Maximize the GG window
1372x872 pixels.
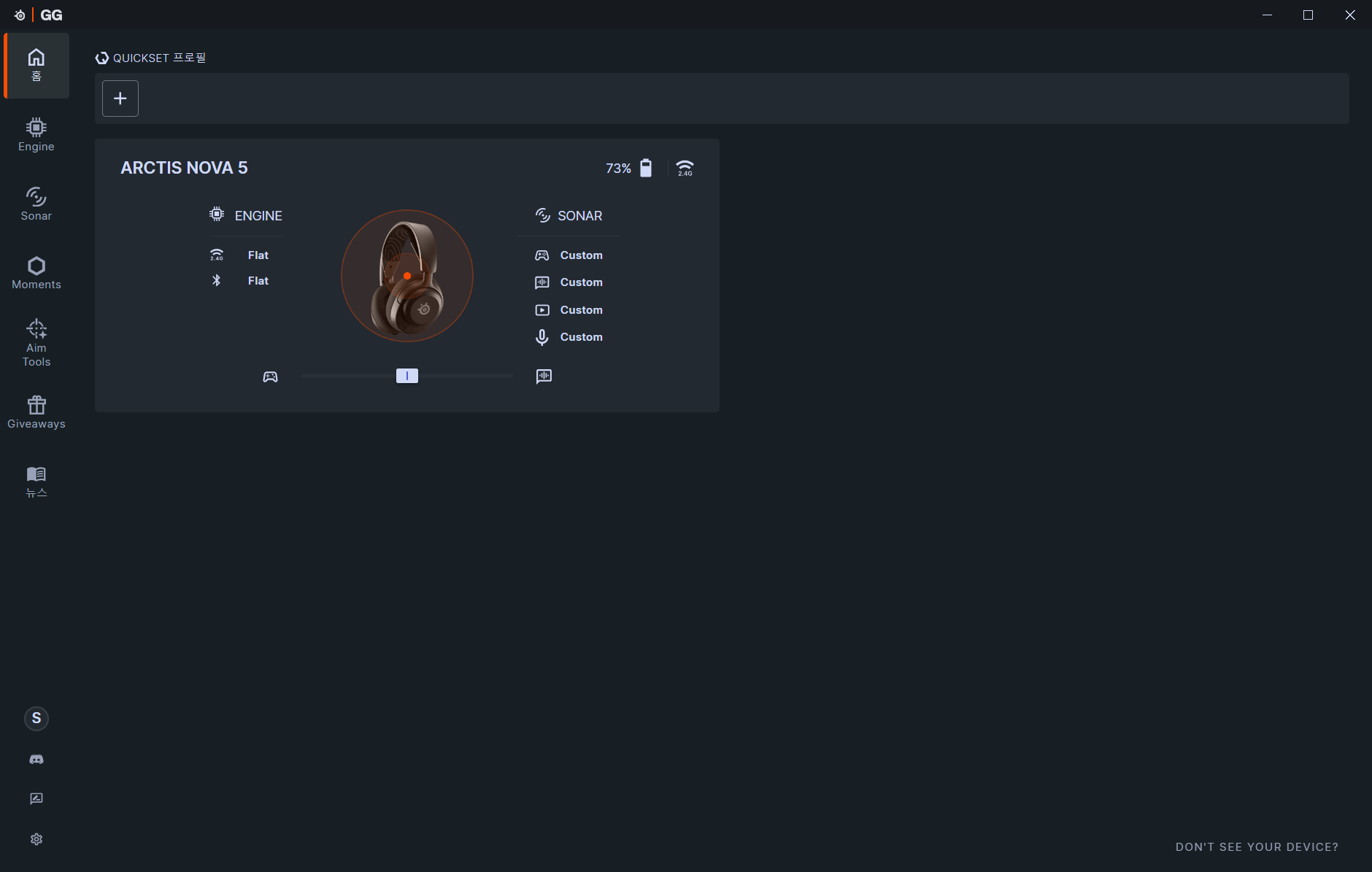tap(1308, 15)
